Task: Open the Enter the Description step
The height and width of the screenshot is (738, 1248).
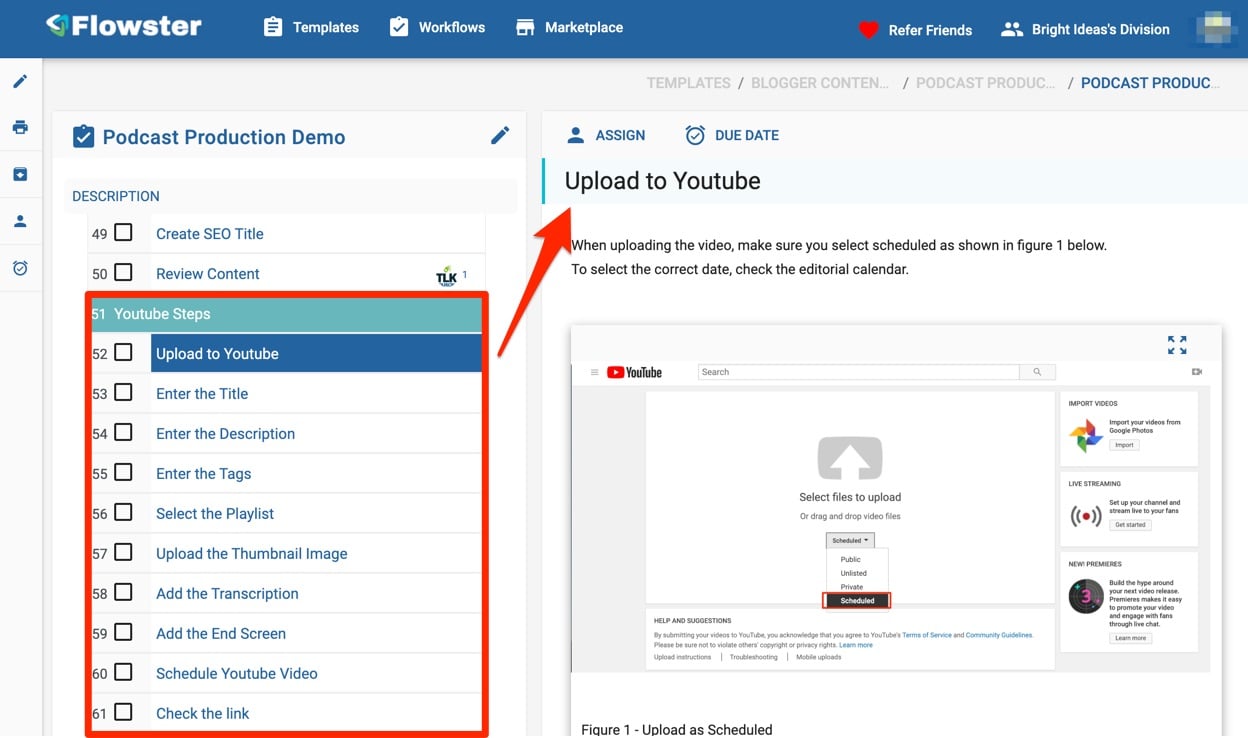Action: click(226, 434)
